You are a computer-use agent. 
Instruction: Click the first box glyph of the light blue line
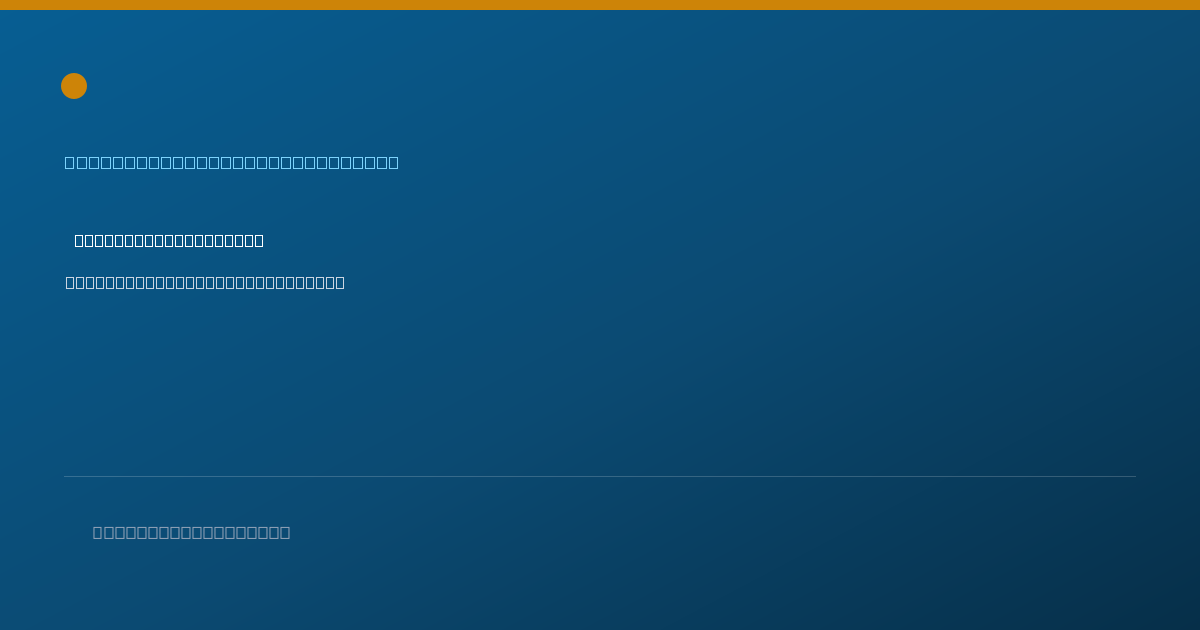70,163
